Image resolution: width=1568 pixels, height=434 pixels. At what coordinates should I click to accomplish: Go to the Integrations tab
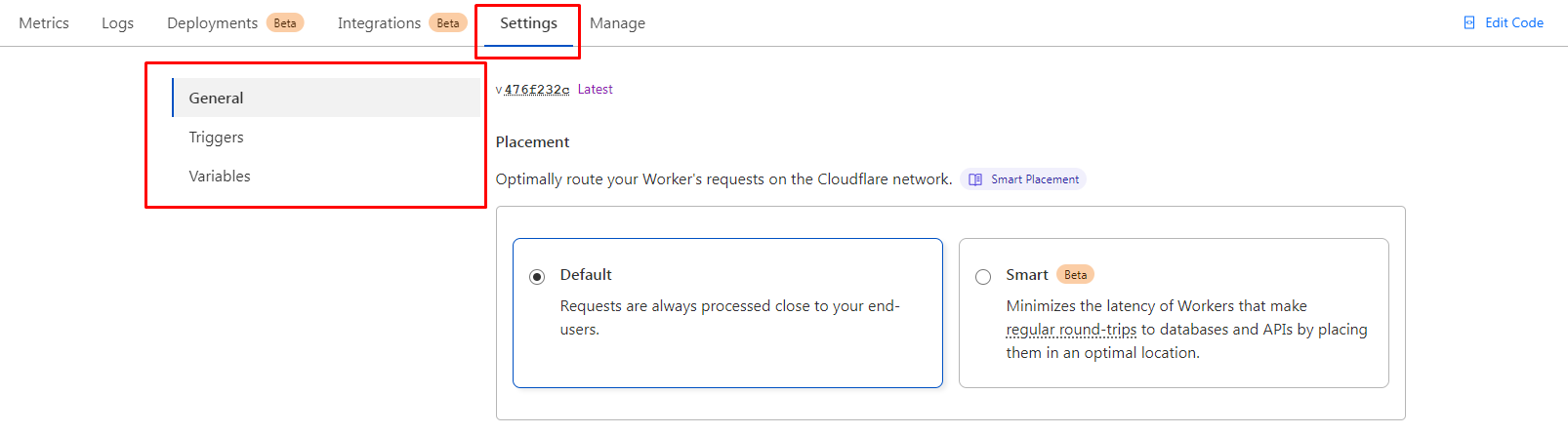[x=379, y=22]
